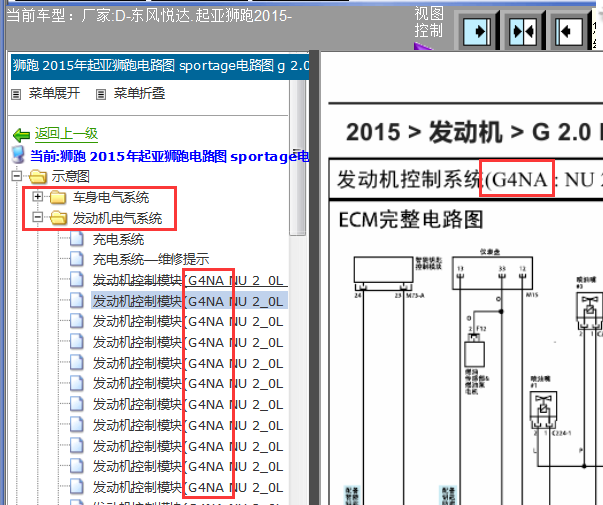Screen dimensions: 603x505
Task: Click the ECM wiring diagram image
Action: tap(473, 377)
